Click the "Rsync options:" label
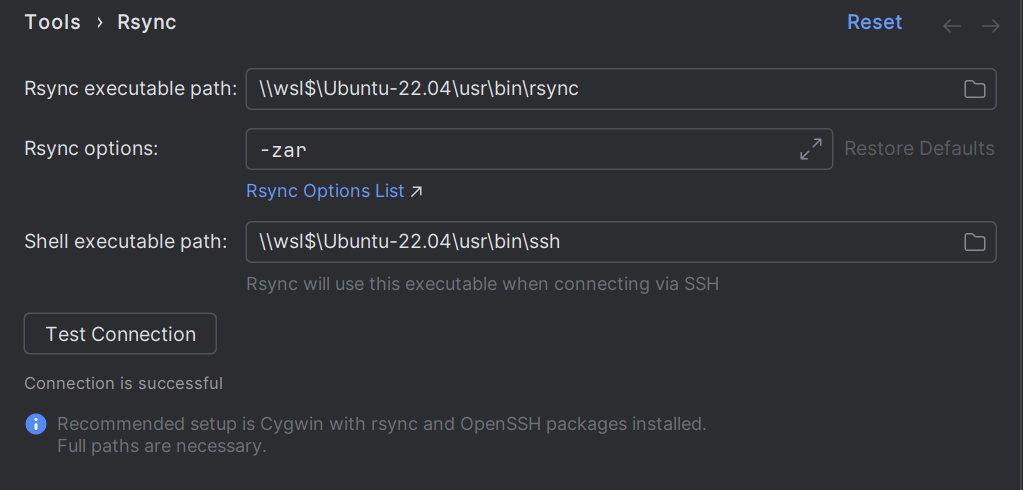Image resolution: width=1023 pixels, height=490 pixels. [92, 149]
